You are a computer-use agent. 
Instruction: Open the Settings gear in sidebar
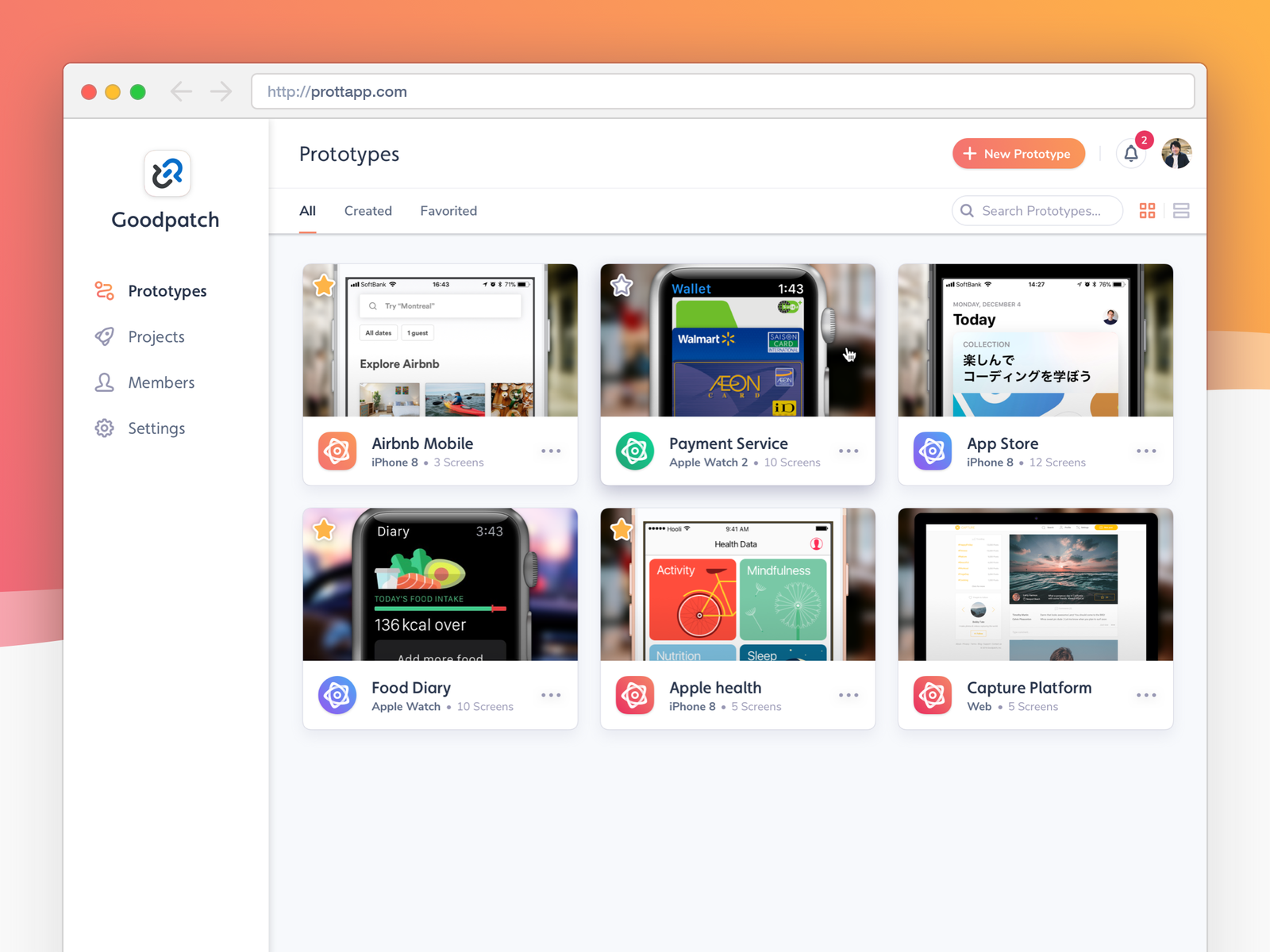pos(104,428)
